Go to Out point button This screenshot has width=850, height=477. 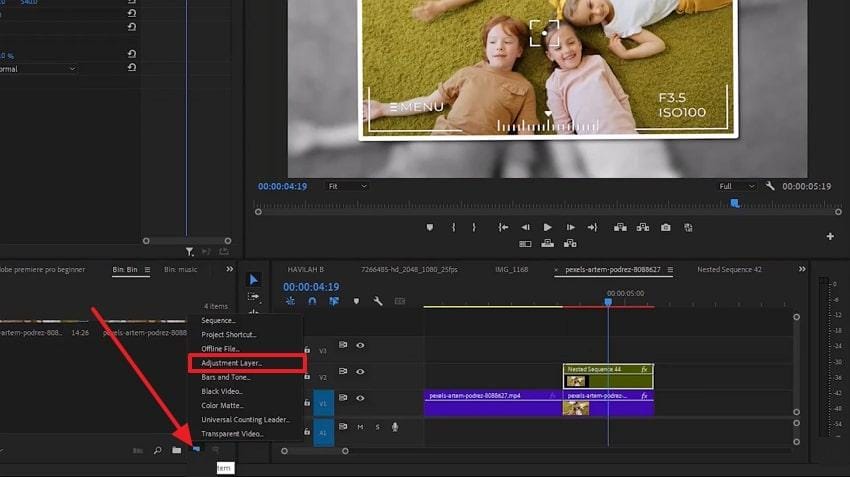[x=592, y=228]
